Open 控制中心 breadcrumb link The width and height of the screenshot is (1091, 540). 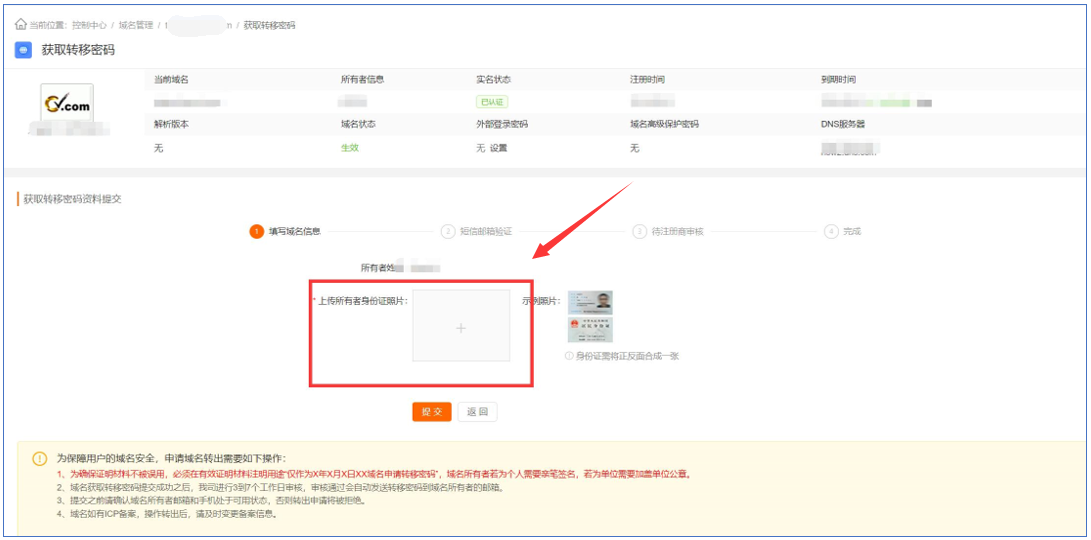click(x=90, y=25)
